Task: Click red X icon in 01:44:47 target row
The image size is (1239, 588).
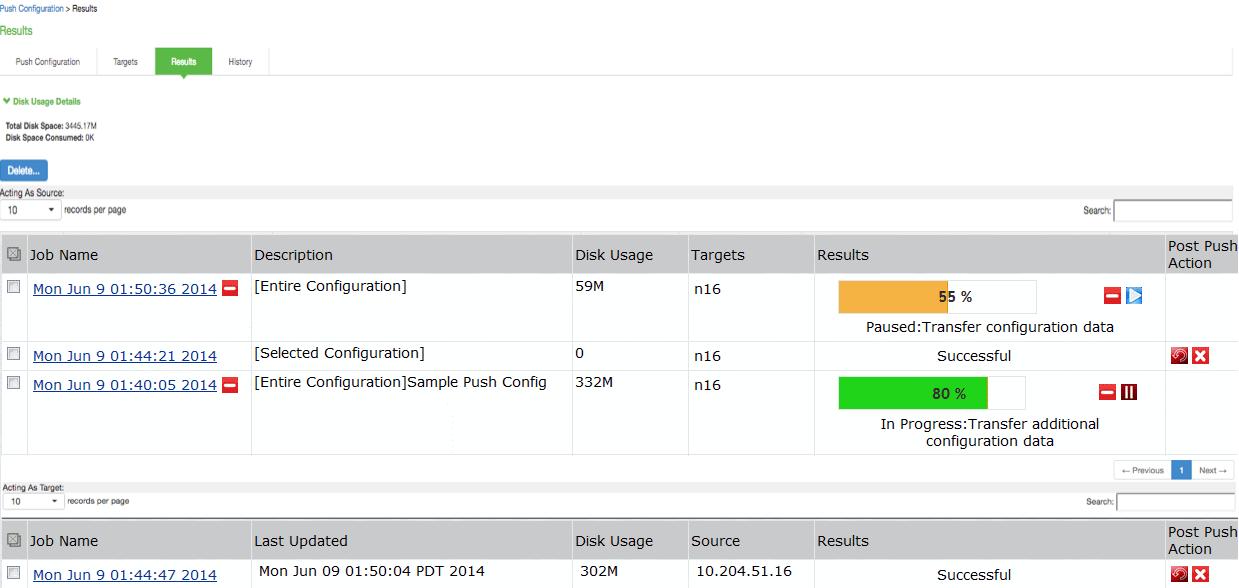Action: [1201, 574]
